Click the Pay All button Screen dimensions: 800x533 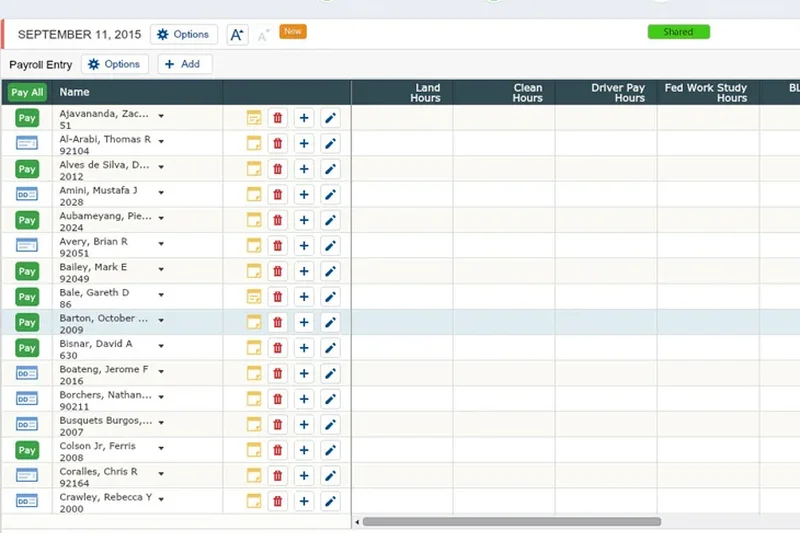[27, 92]
